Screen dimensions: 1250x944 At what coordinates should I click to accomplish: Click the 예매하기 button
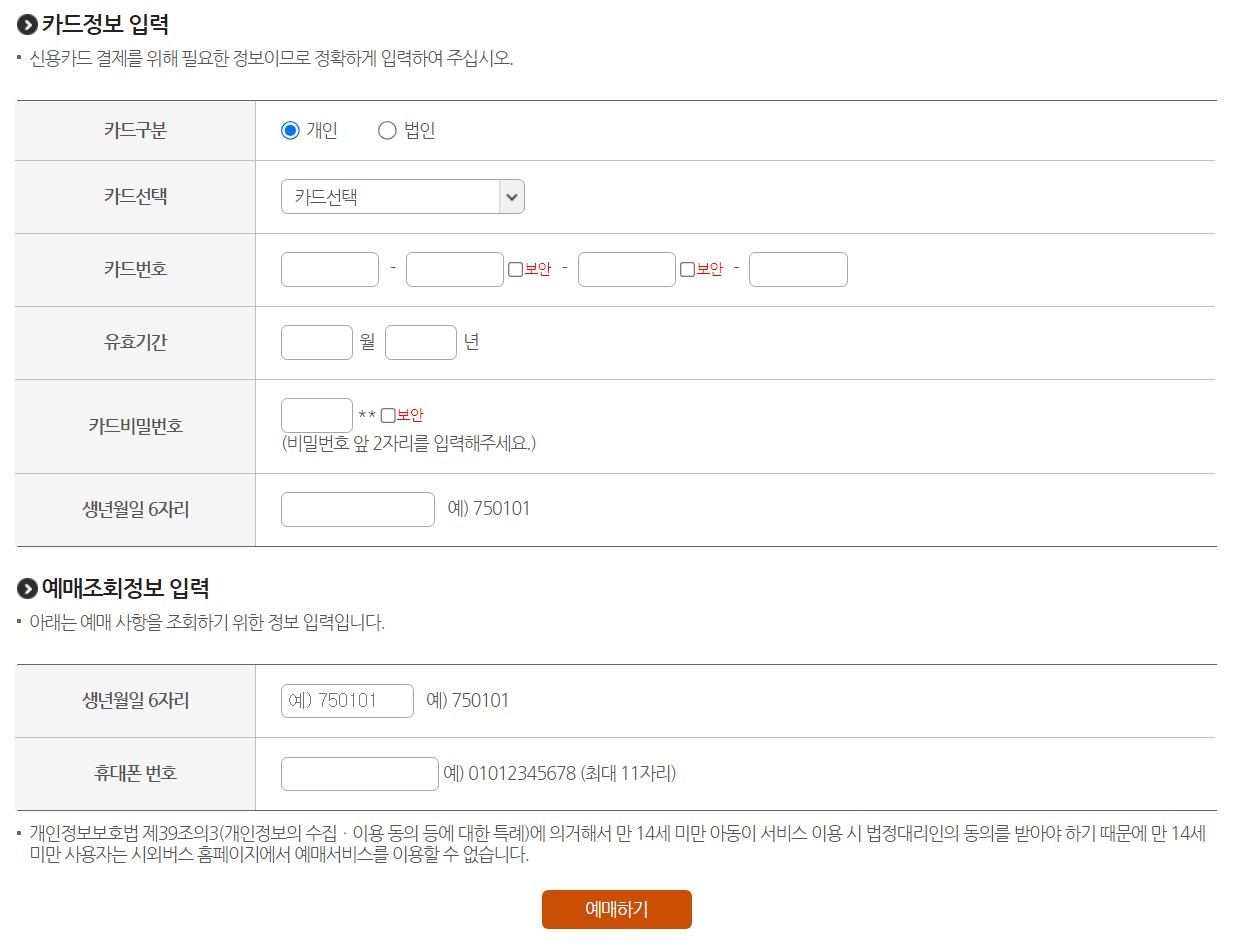(x=617, y=909)
